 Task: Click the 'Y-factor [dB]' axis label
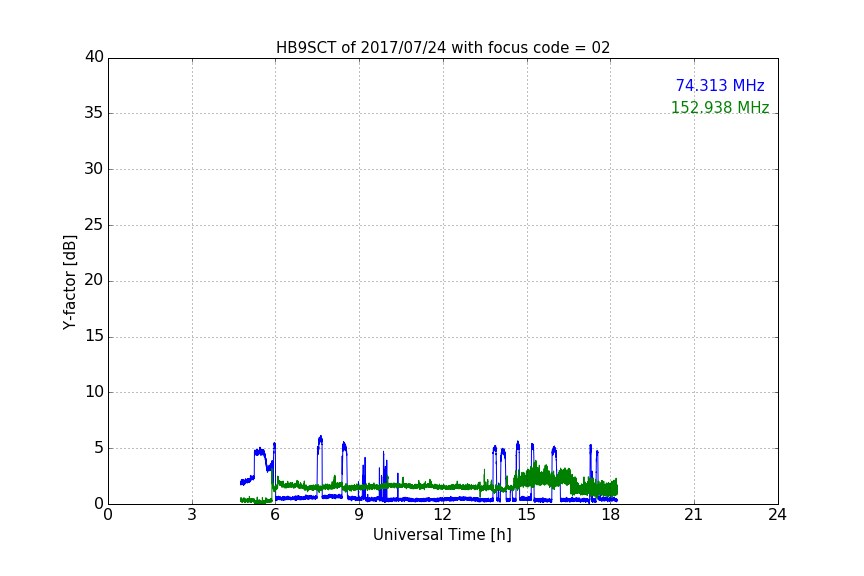pyautogui.click(x=69, y=282)
